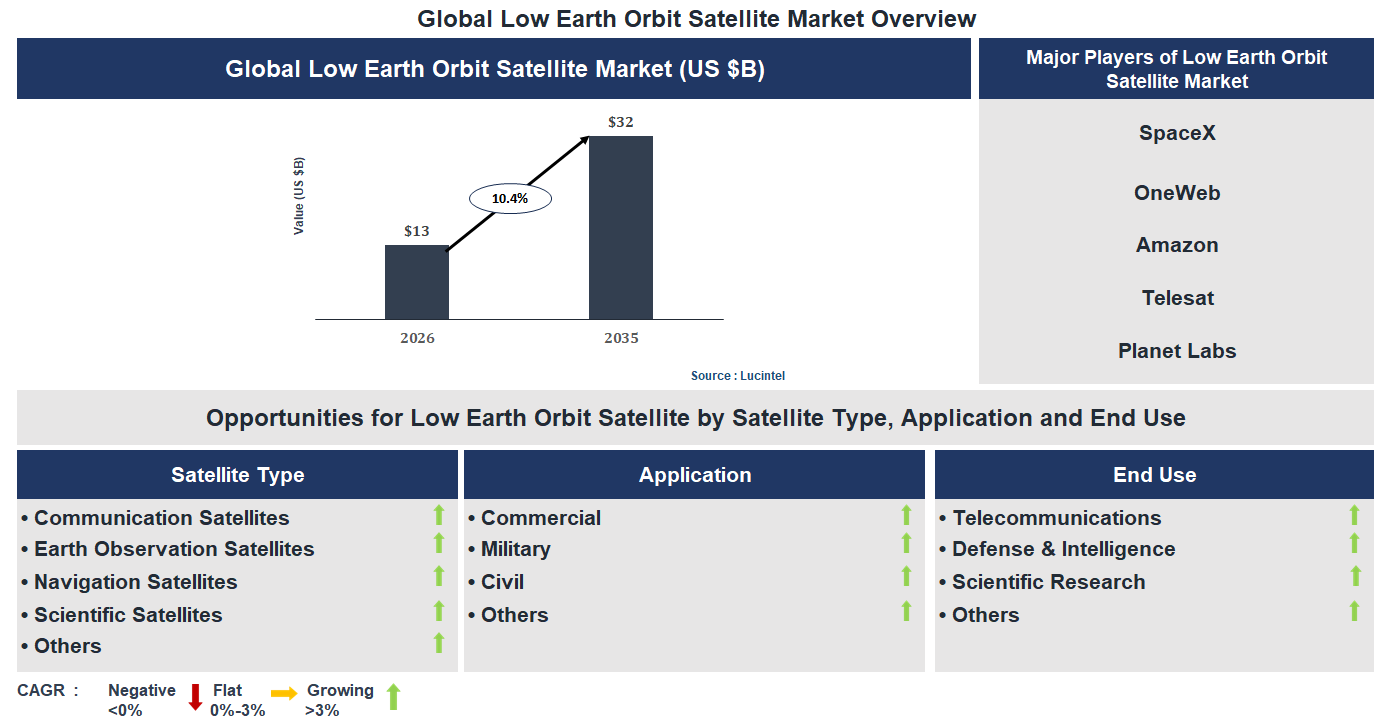The height and width of the screenshot is (727, 1393).
Task: Expand the Satellite Type column header
Action: tap(236, 474)
